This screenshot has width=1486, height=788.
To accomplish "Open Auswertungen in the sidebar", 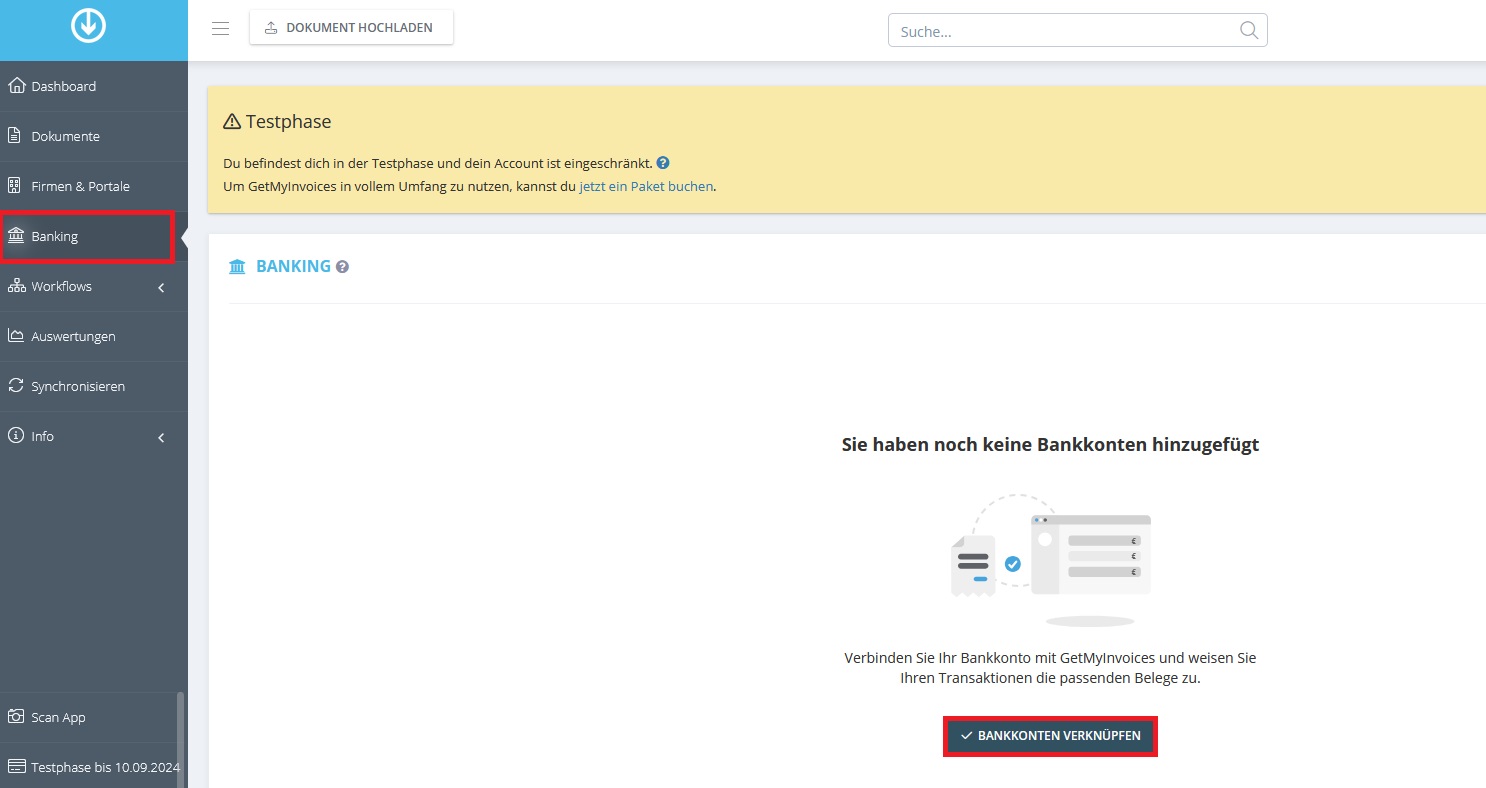I will pyautogui.click(x=94, y=336).
